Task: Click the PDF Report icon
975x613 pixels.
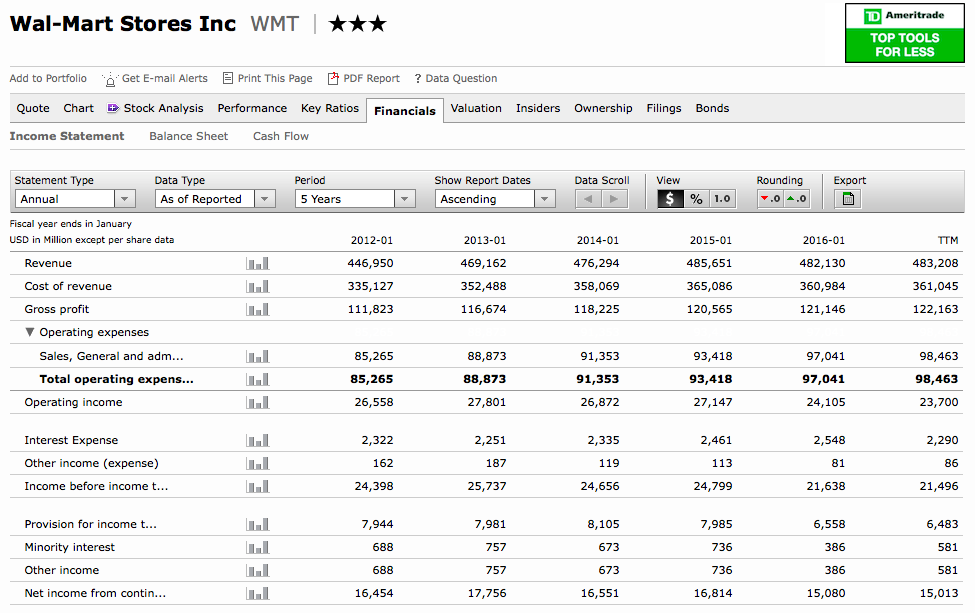Action: tap(333, 78)
